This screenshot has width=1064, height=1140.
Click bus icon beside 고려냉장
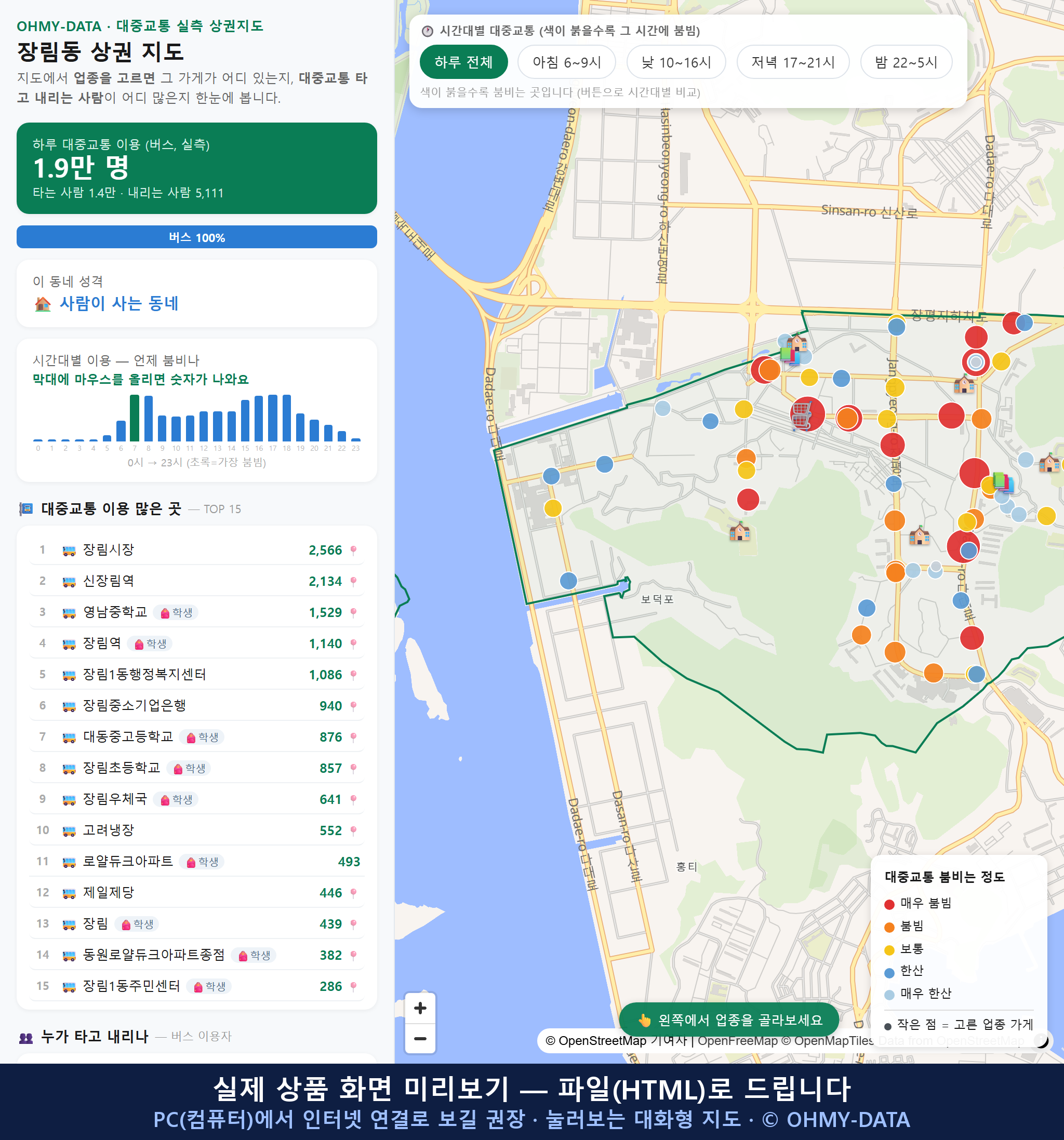click(69, 830)
